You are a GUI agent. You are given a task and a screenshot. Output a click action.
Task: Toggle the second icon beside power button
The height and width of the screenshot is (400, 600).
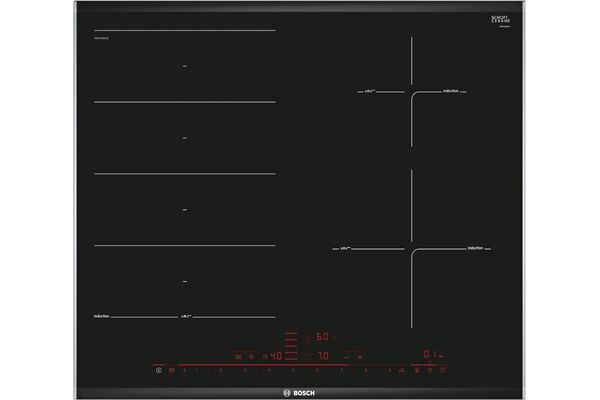click(x=172, y=370)
